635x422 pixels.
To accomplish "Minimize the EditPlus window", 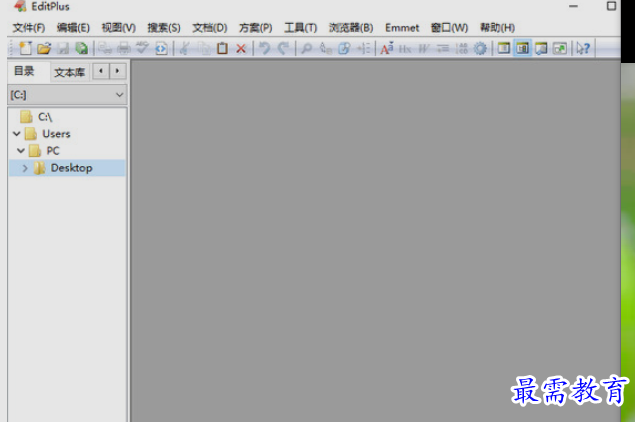I will coord(573,6).
